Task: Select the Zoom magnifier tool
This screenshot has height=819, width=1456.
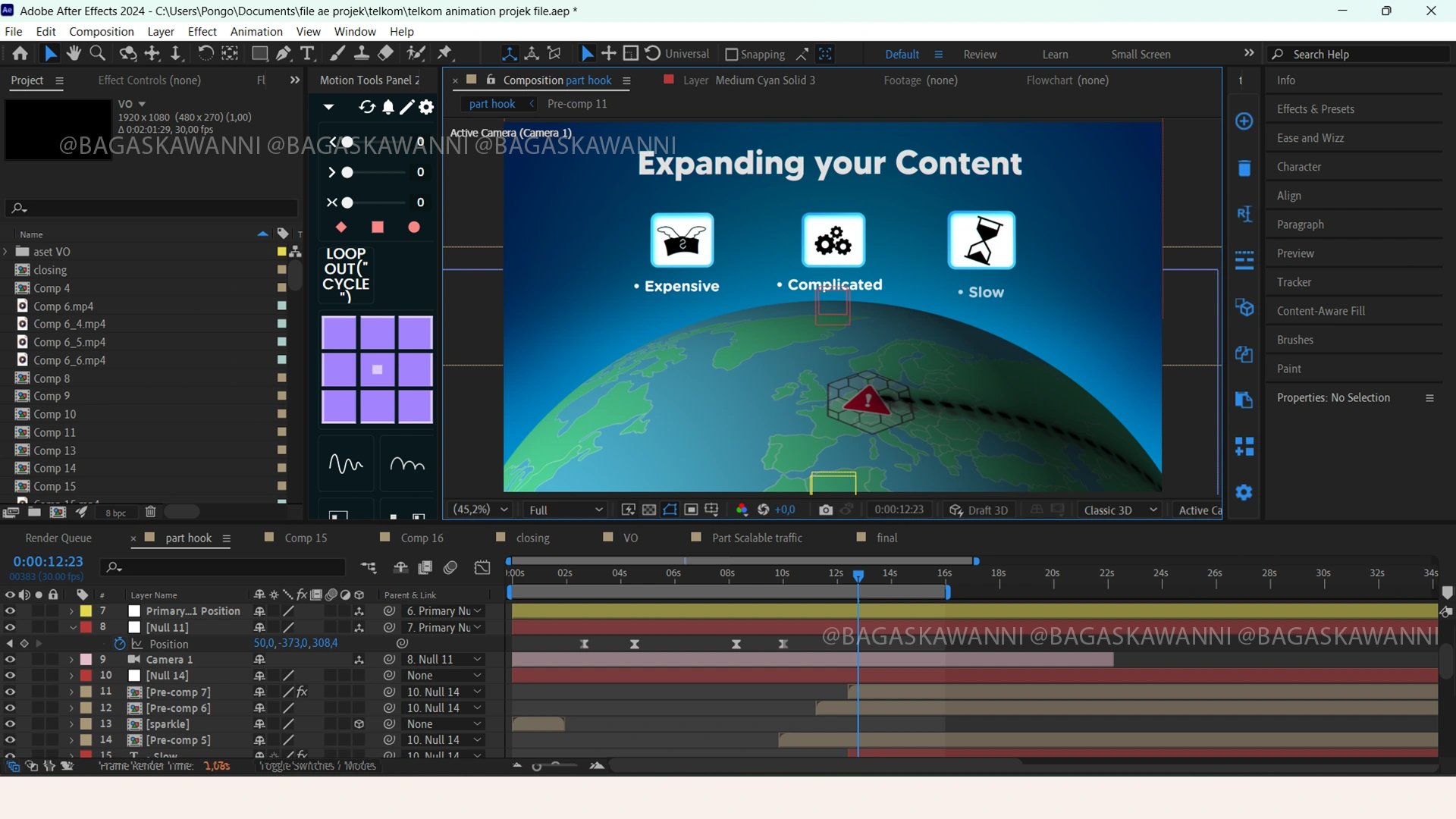Action: coord(97,53)
